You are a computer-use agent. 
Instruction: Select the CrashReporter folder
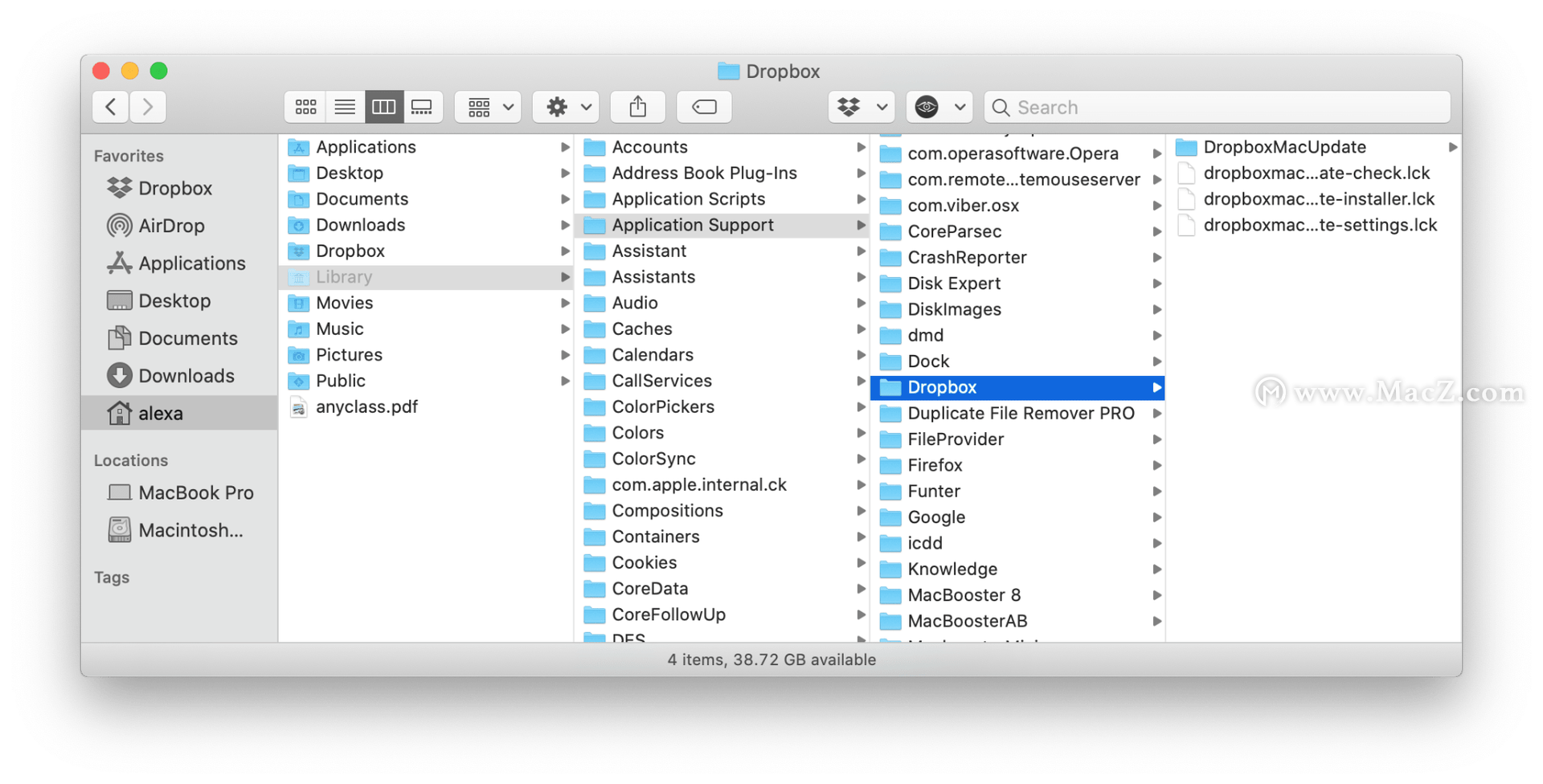pos(1018,257)
